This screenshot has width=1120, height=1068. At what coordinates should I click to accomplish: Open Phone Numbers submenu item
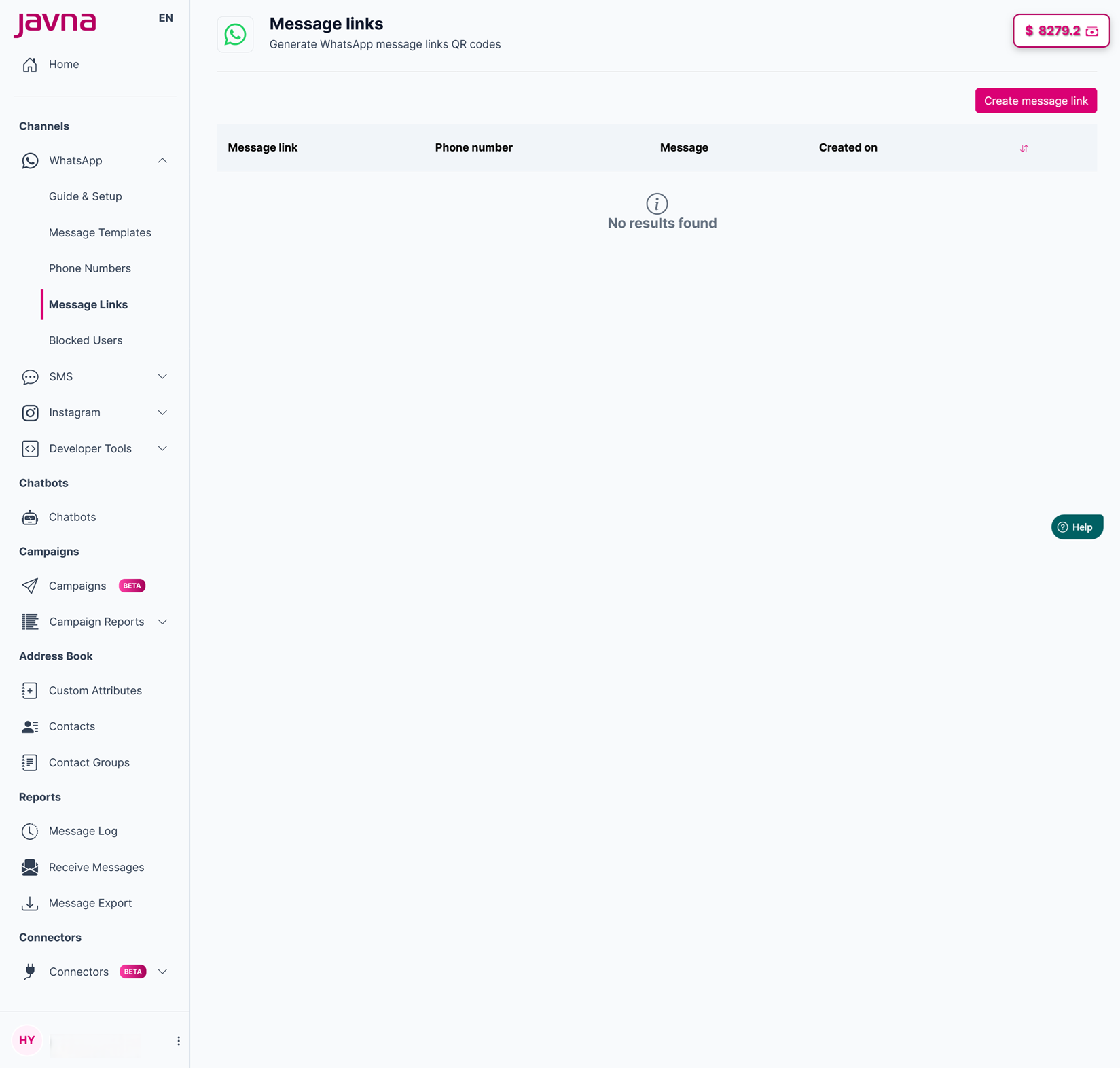pos(90,269)
